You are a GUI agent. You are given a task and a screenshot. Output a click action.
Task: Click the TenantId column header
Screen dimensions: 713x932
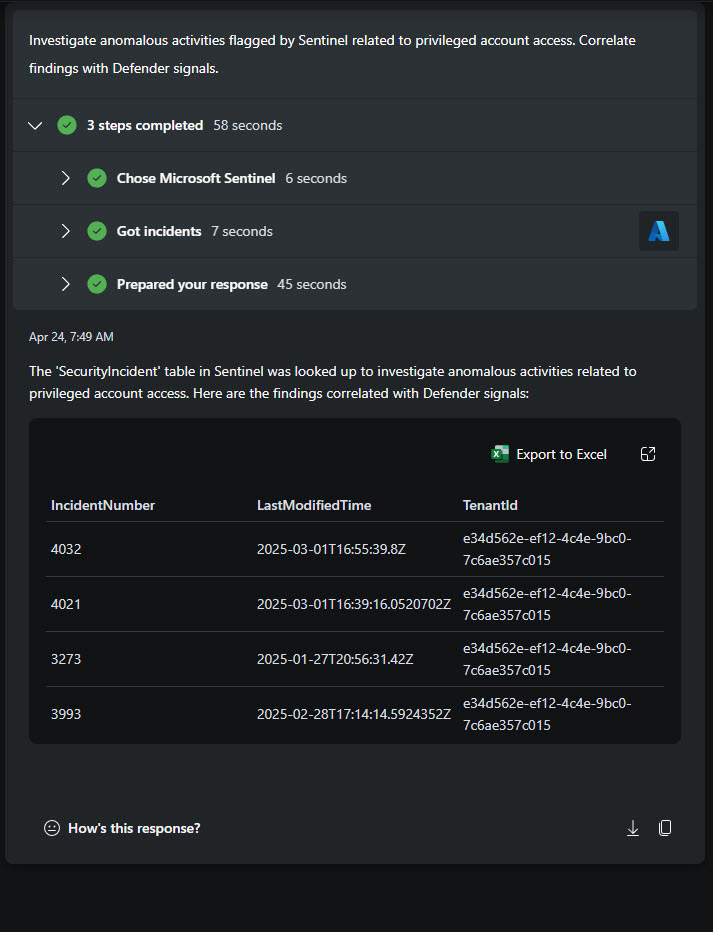pos(490,505)
